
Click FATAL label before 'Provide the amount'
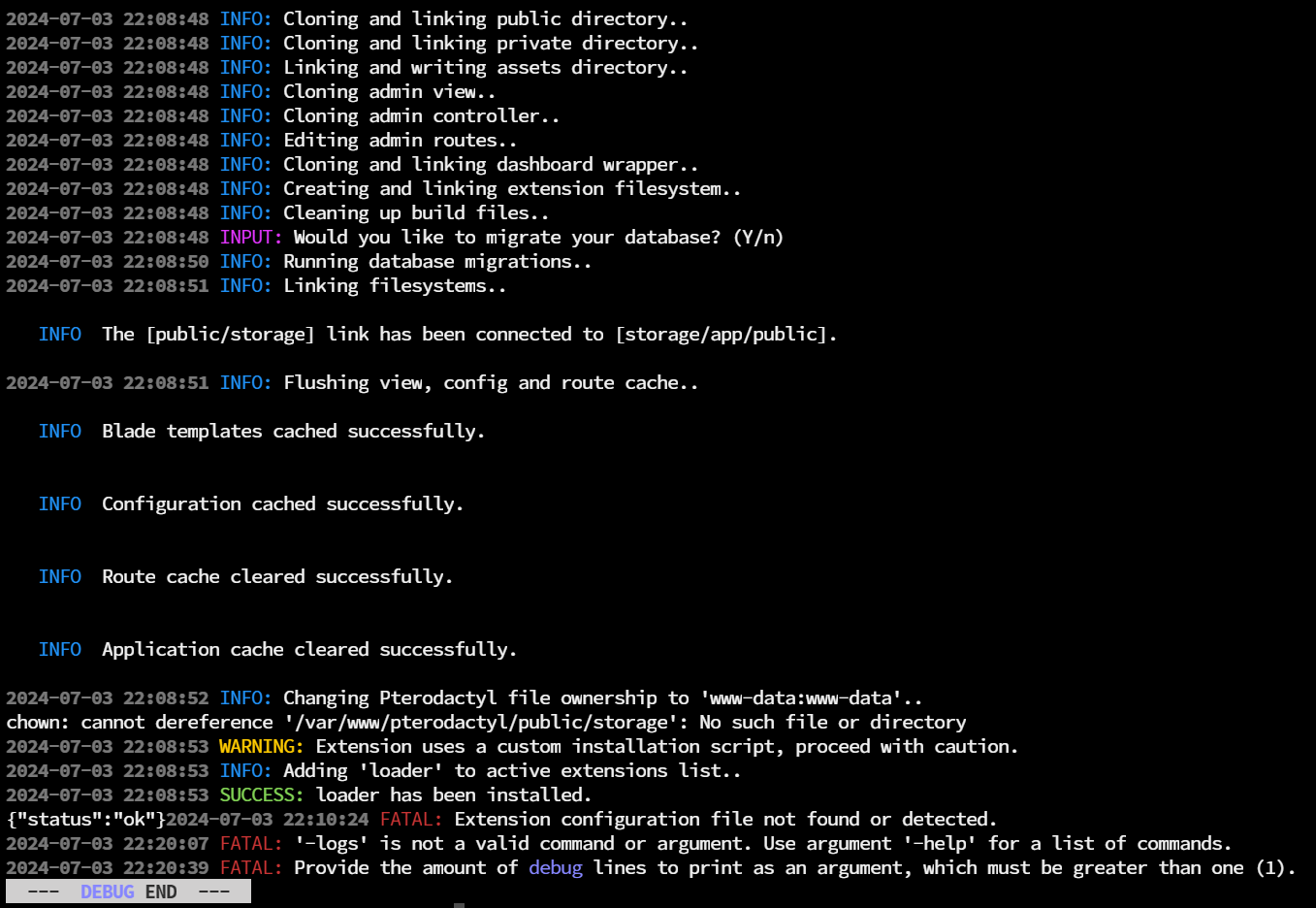(251, 867)
